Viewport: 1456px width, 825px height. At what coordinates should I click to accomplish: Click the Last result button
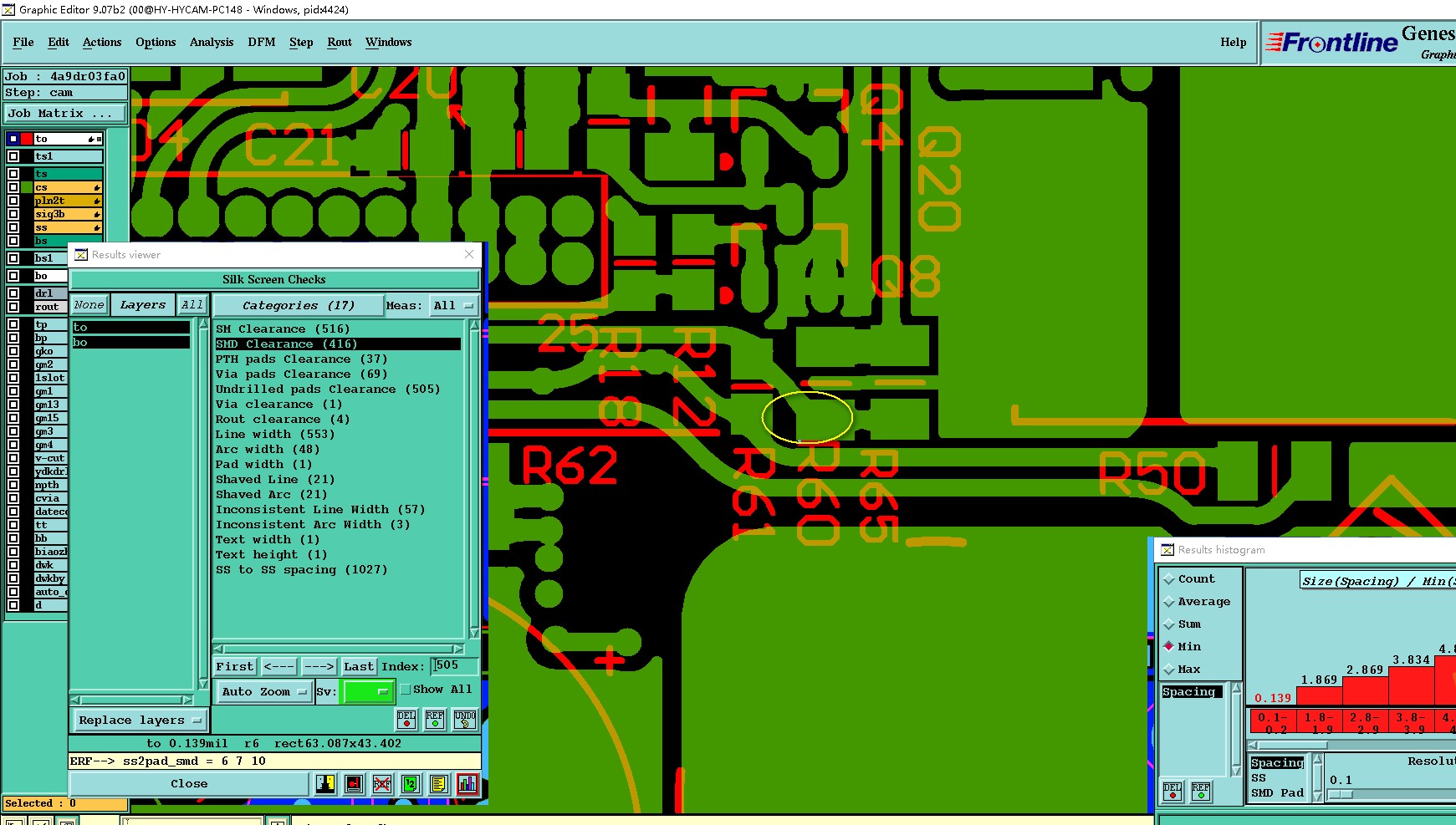click(359, 667)
